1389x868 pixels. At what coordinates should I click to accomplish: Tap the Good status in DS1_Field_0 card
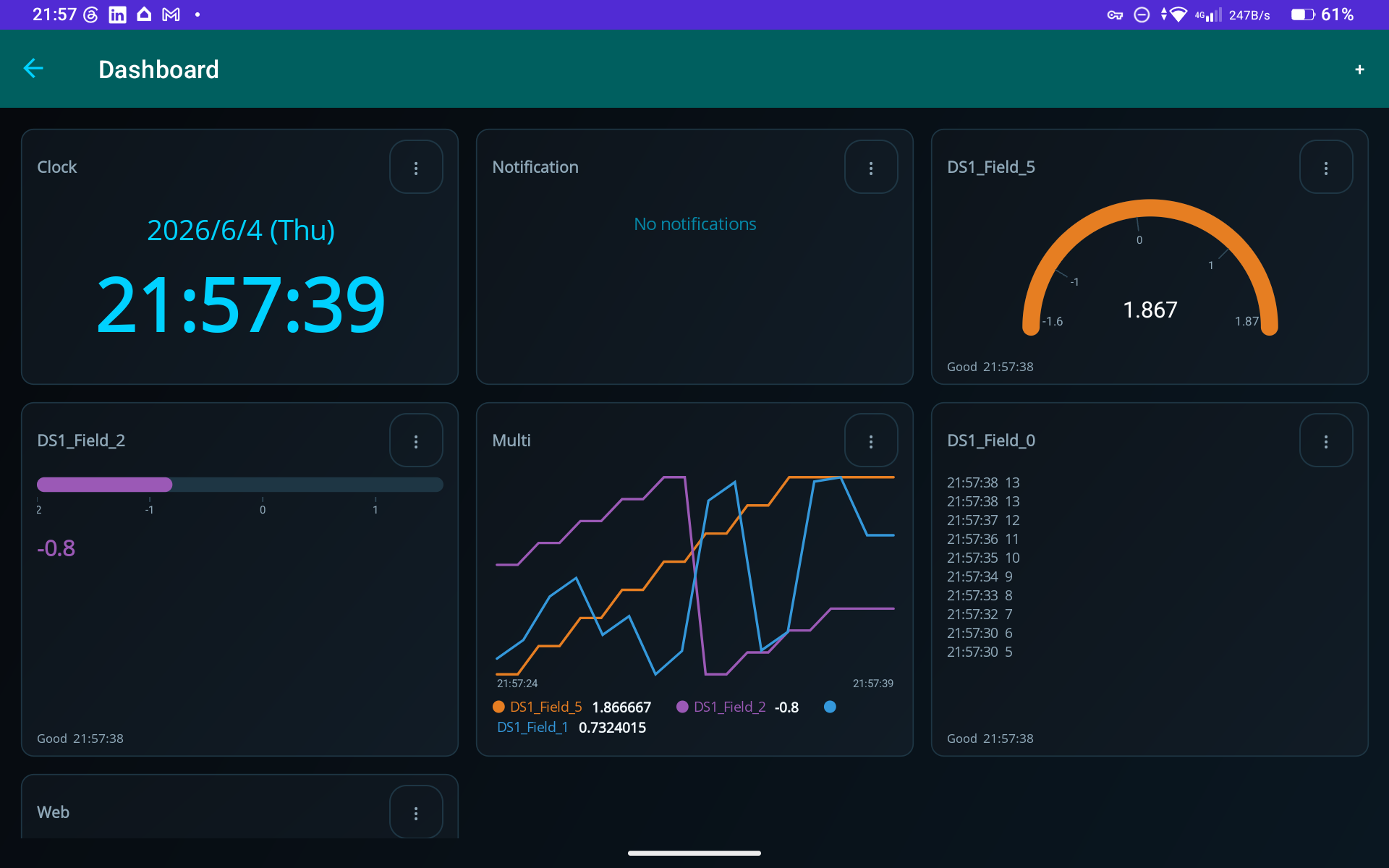tap(962, 739)
